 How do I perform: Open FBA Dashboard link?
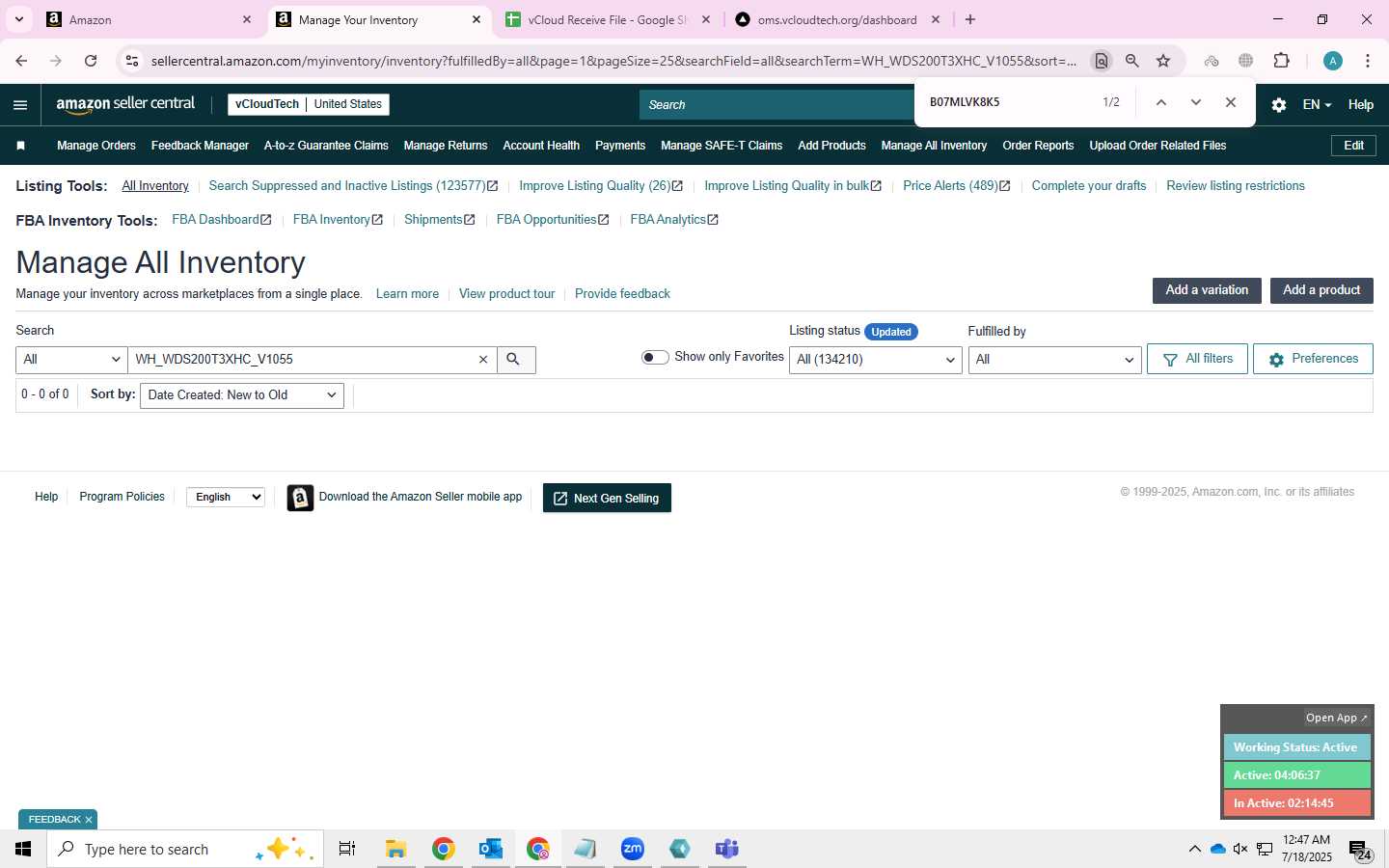click(x=222, y=220)
